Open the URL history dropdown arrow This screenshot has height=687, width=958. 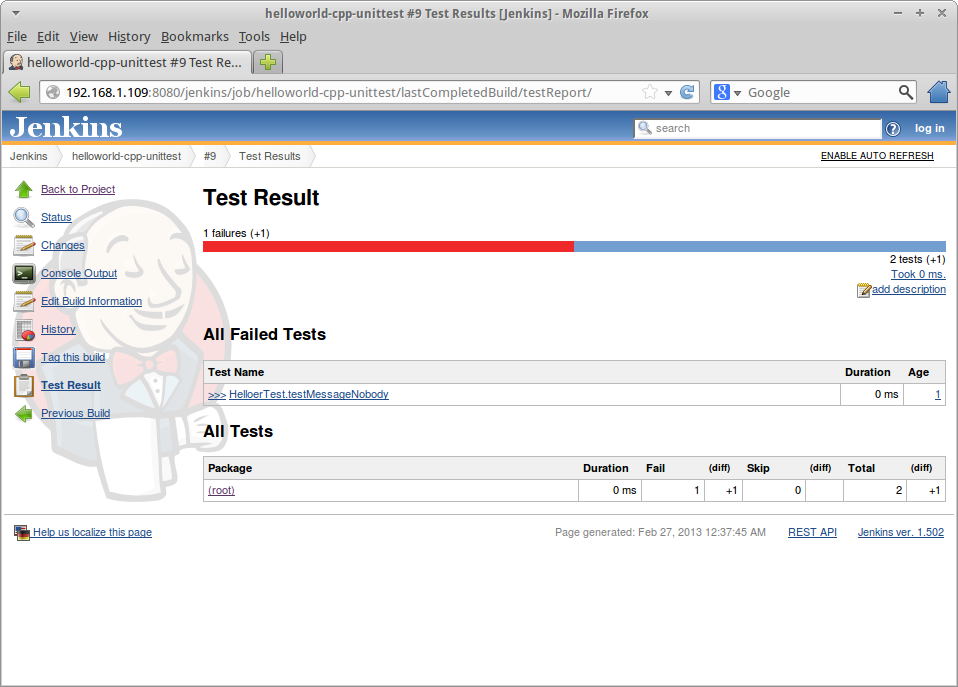click(668, 93)
